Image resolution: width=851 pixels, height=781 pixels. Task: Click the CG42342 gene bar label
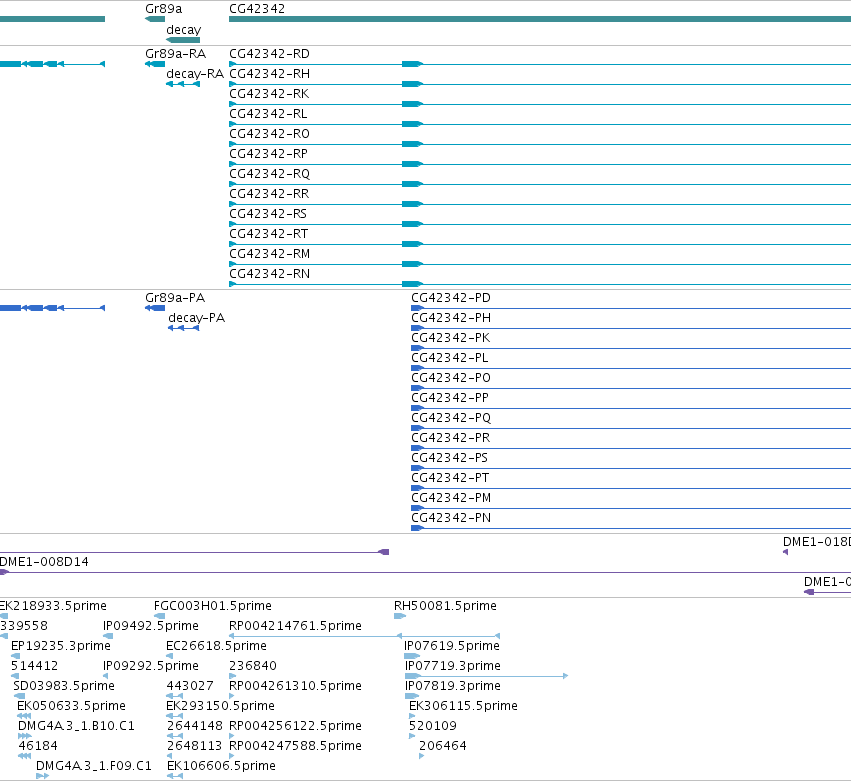257,9
